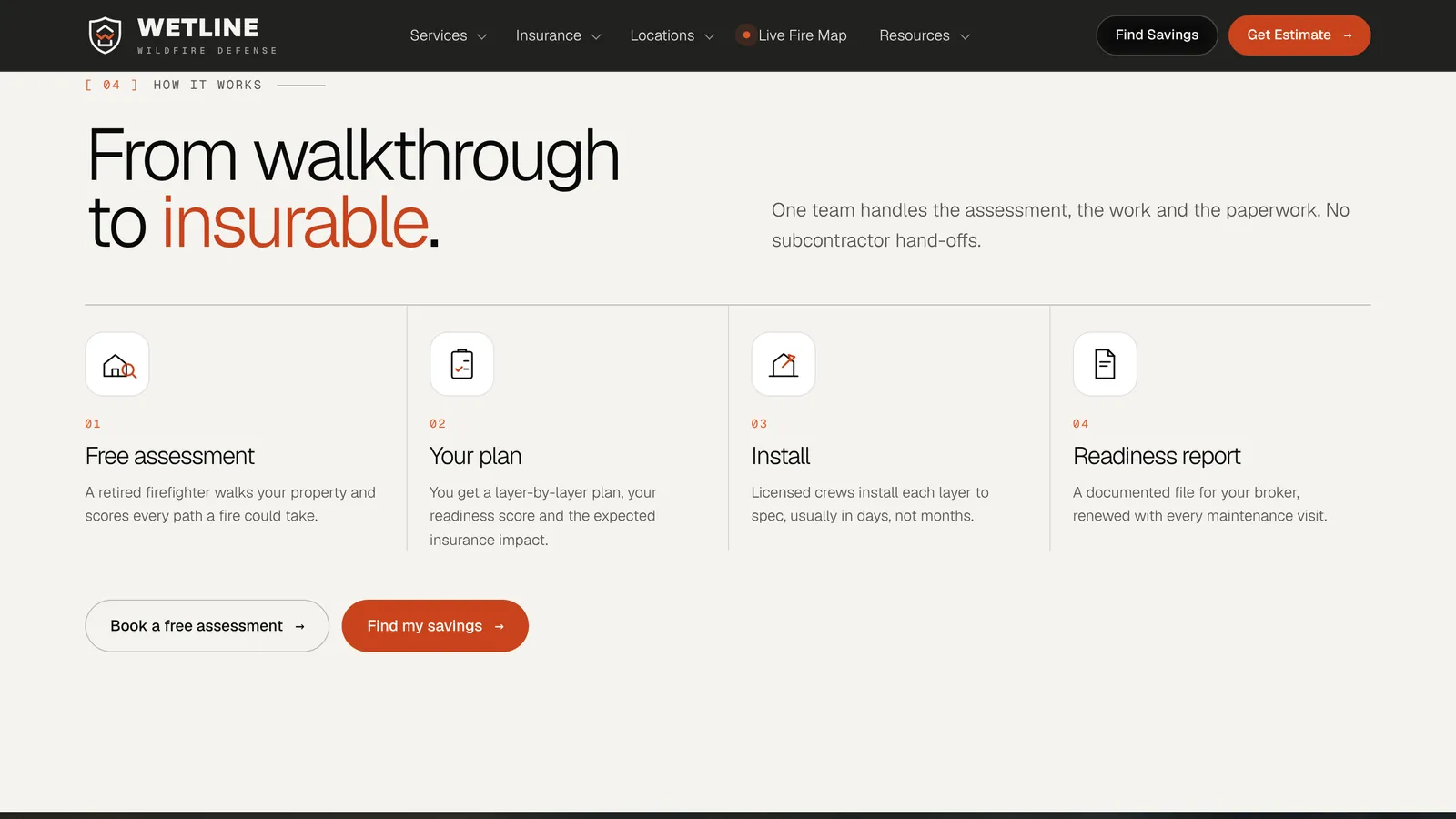The height and width of the screenshot is (819, 1456).
Task: Click Book a free assessment button
Action: click(207, 626)
